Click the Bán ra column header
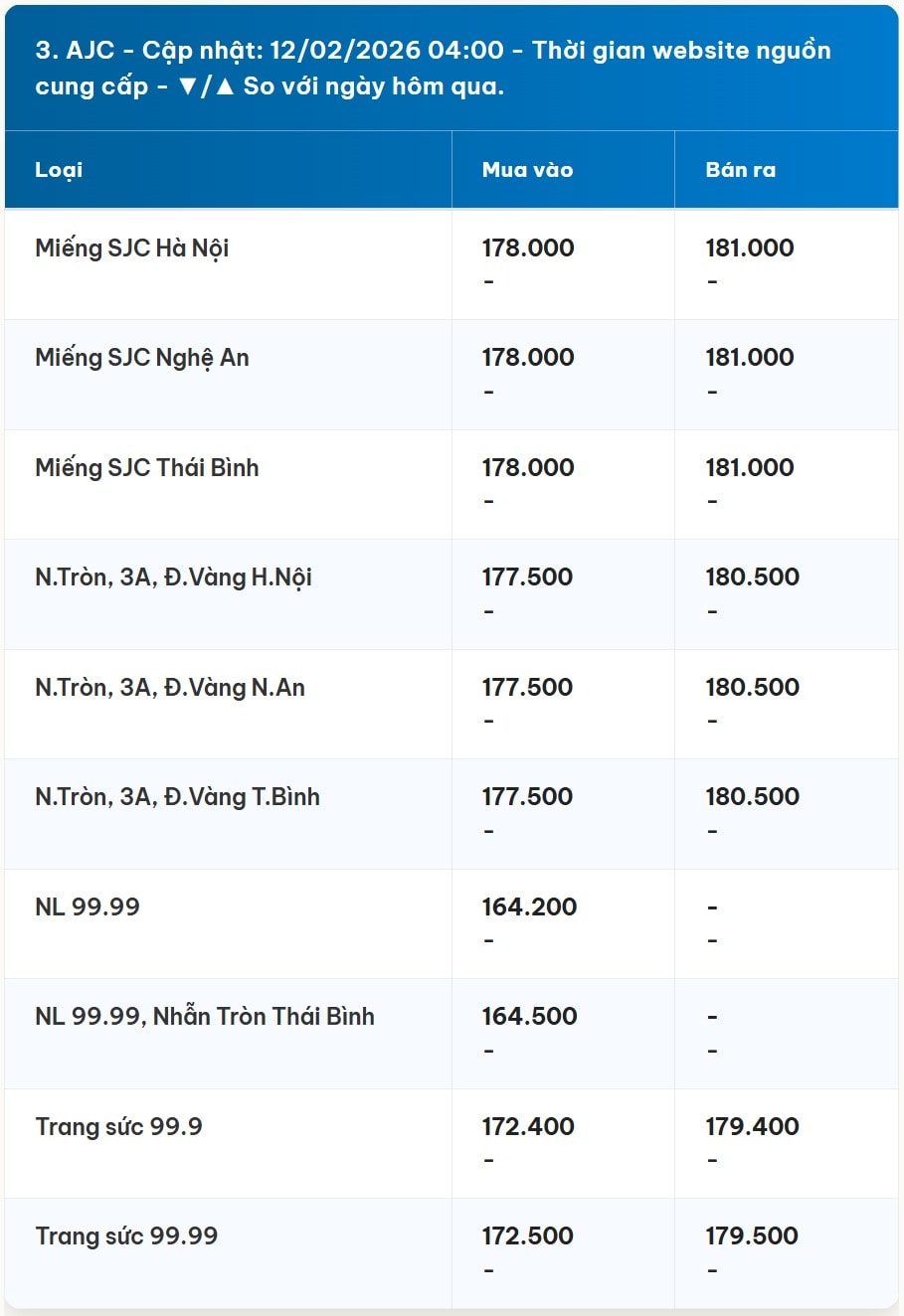This screenshot has height=1316, width=904. click(740, 170)
